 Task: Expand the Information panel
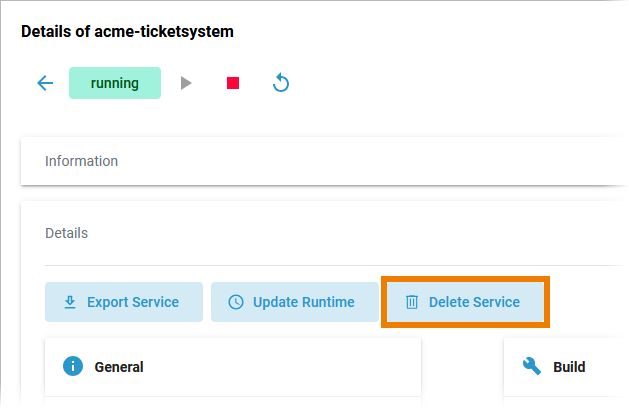click(x=320, y=161)
